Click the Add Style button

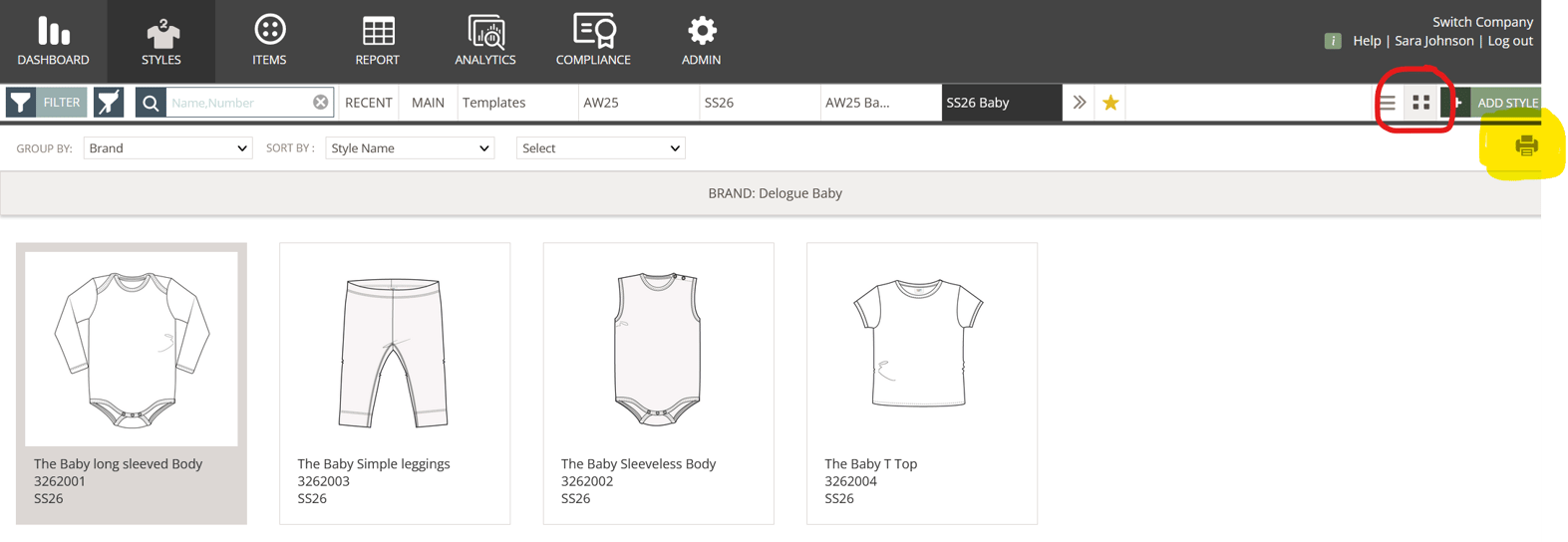[x=1497, y=103]
